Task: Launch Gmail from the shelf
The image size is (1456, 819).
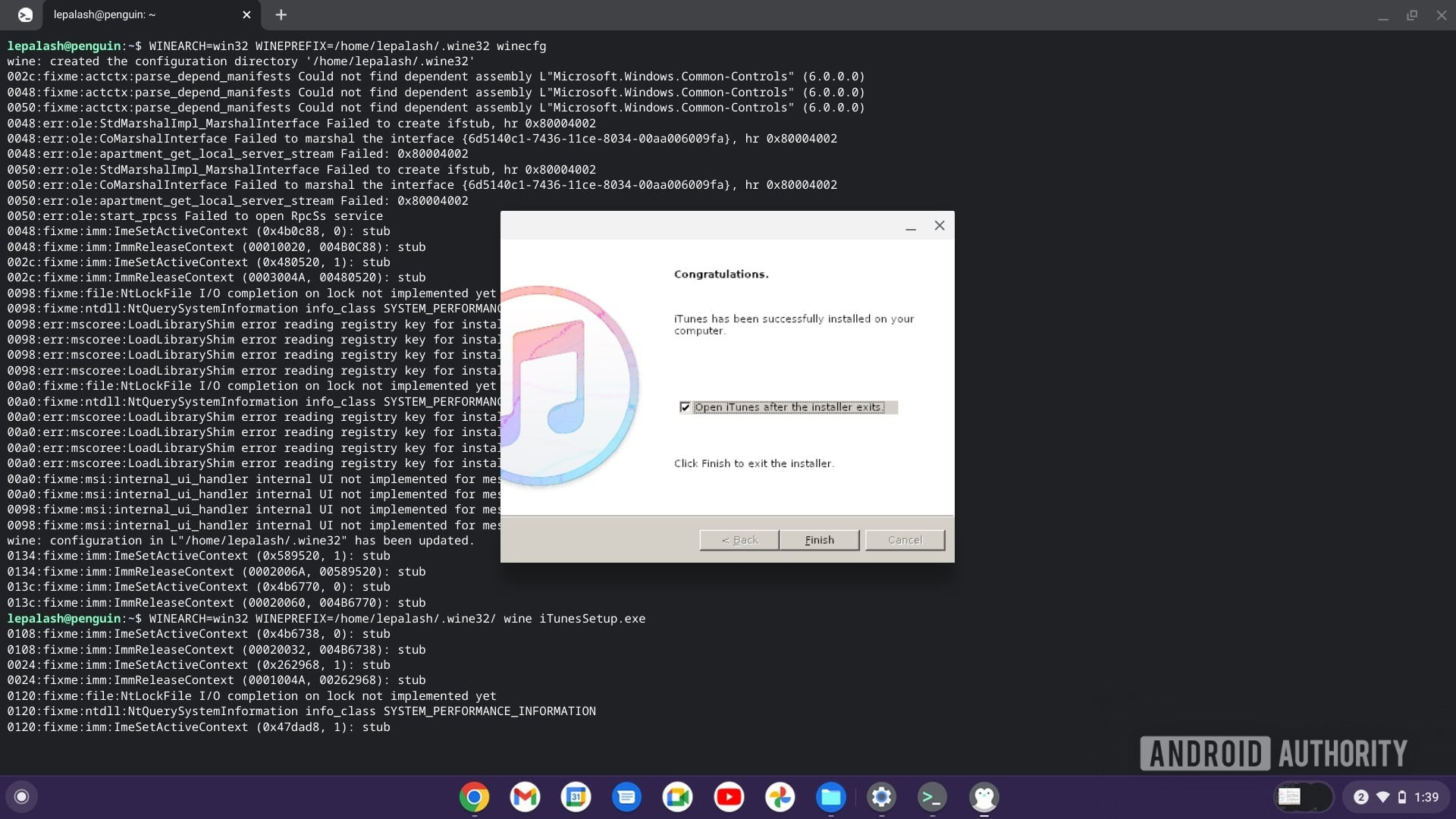Action: point(525,797)
